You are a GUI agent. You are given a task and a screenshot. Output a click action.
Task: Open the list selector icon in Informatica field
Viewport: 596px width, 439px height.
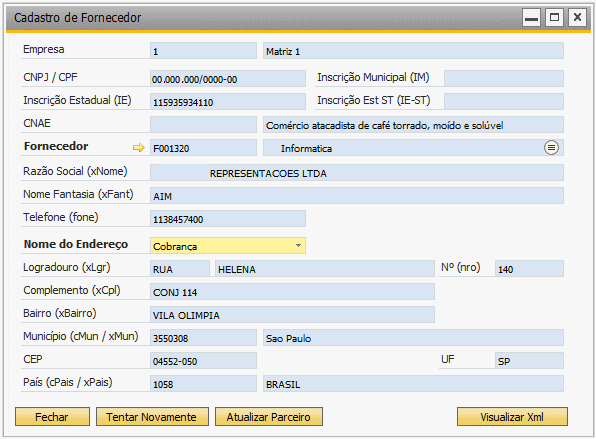pos(551,147)
